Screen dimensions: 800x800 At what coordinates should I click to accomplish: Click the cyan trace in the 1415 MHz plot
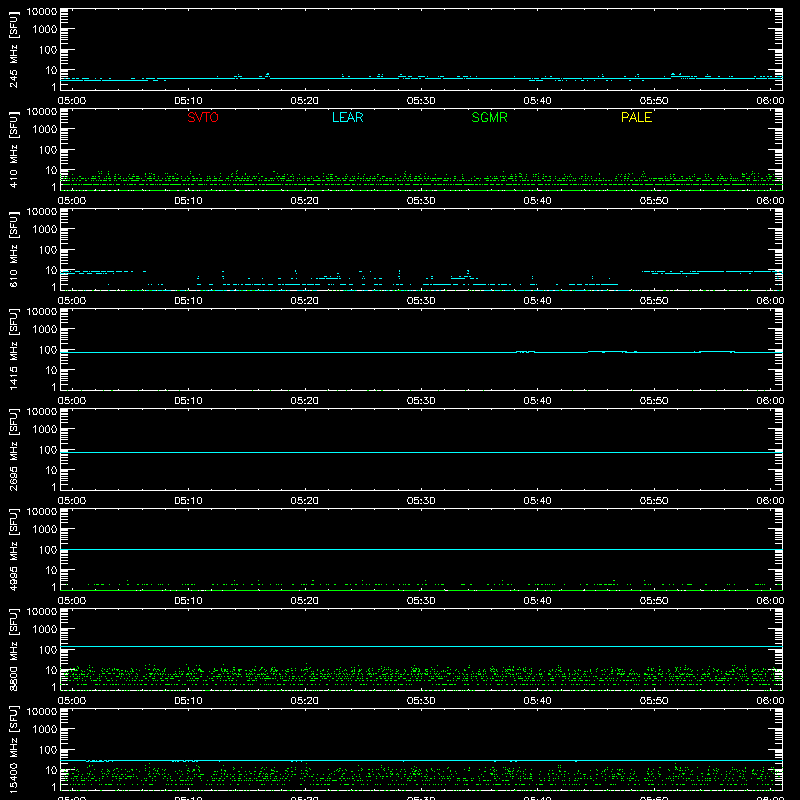pos(421,352)
